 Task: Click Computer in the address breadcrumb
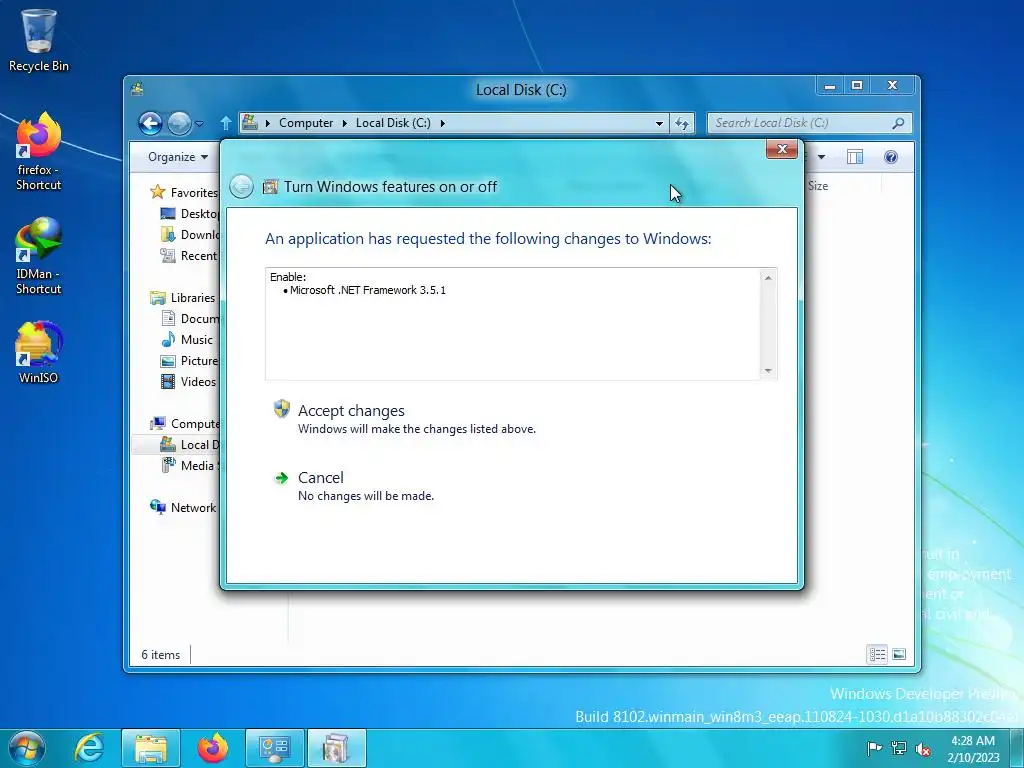[x=306, y=123]
